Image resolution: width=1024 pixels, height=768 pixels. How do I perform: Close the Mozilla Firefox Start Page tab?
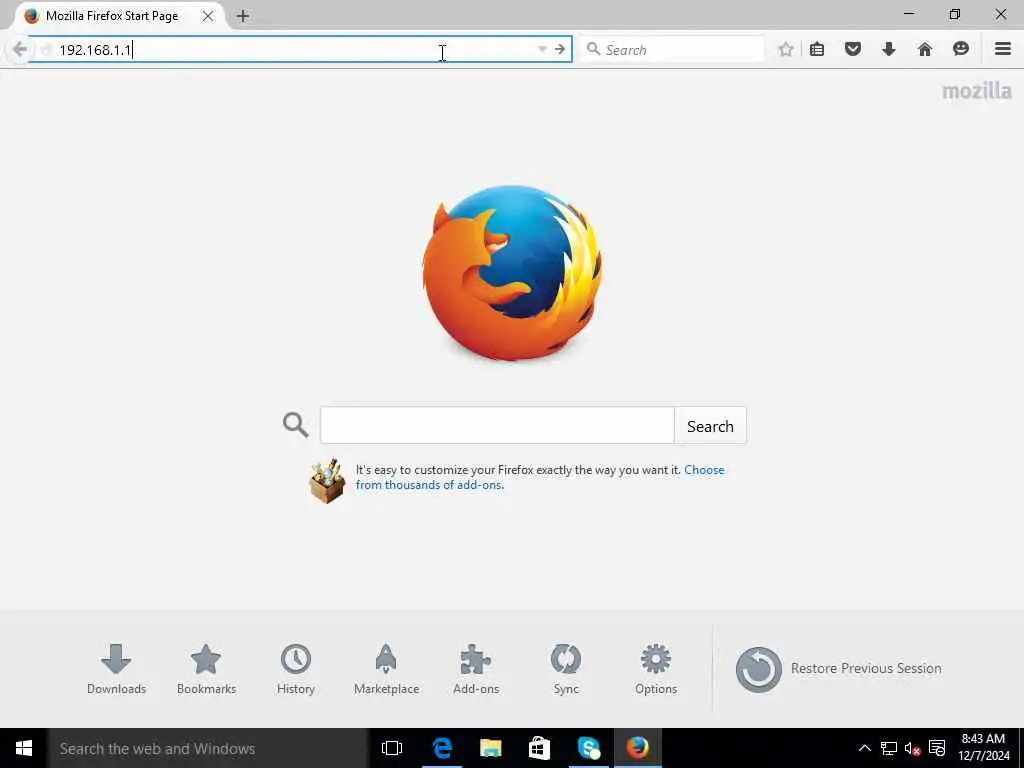point(208,16)
